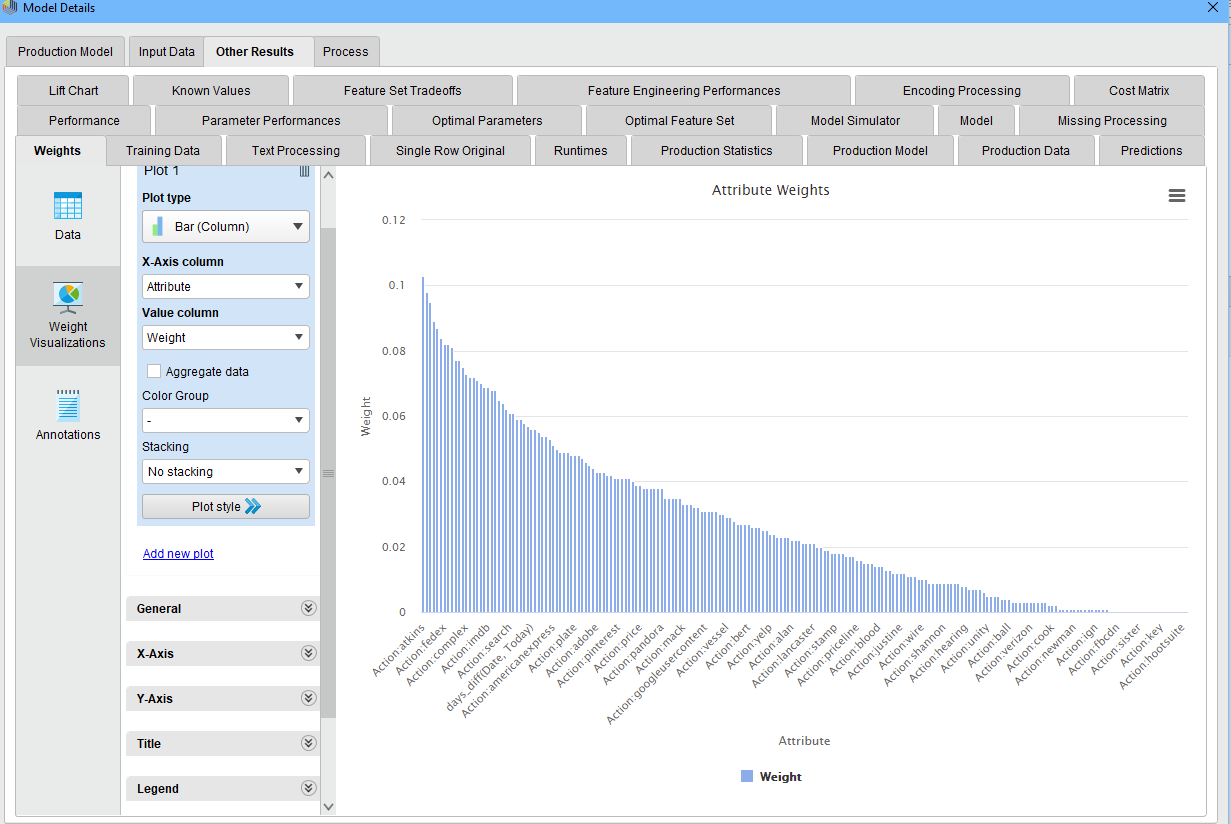
Task: Click the Weight legend color marker
Action: (x=747, y=776)
